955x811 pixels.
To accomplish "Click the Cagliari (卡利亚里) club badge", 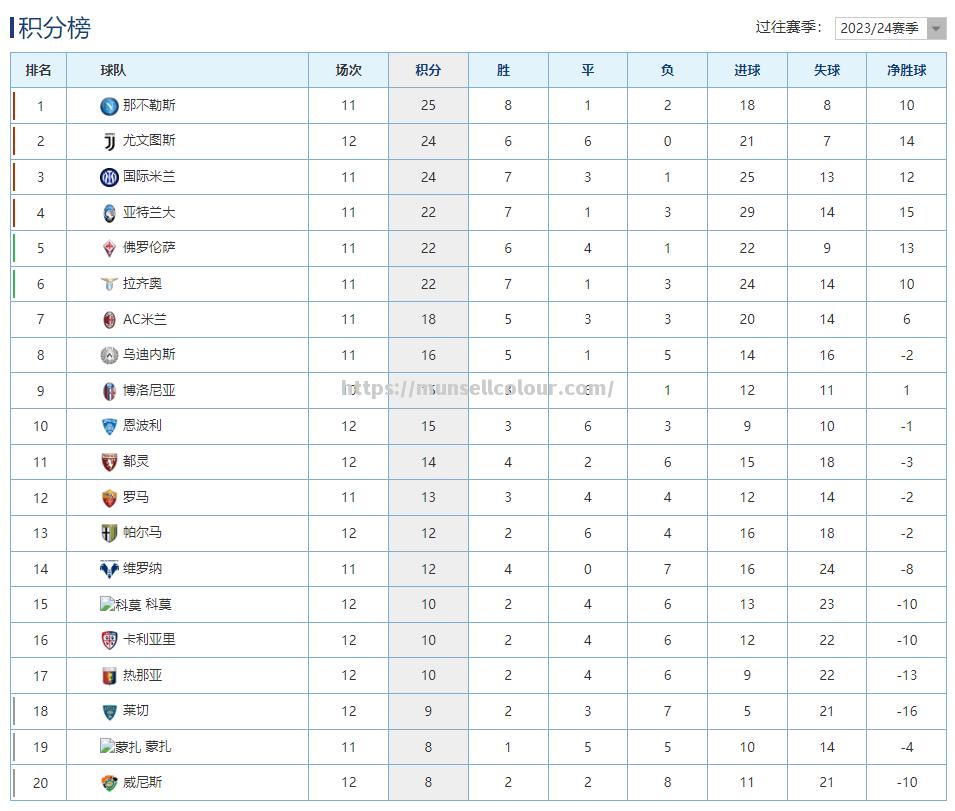I will point(109,640).
